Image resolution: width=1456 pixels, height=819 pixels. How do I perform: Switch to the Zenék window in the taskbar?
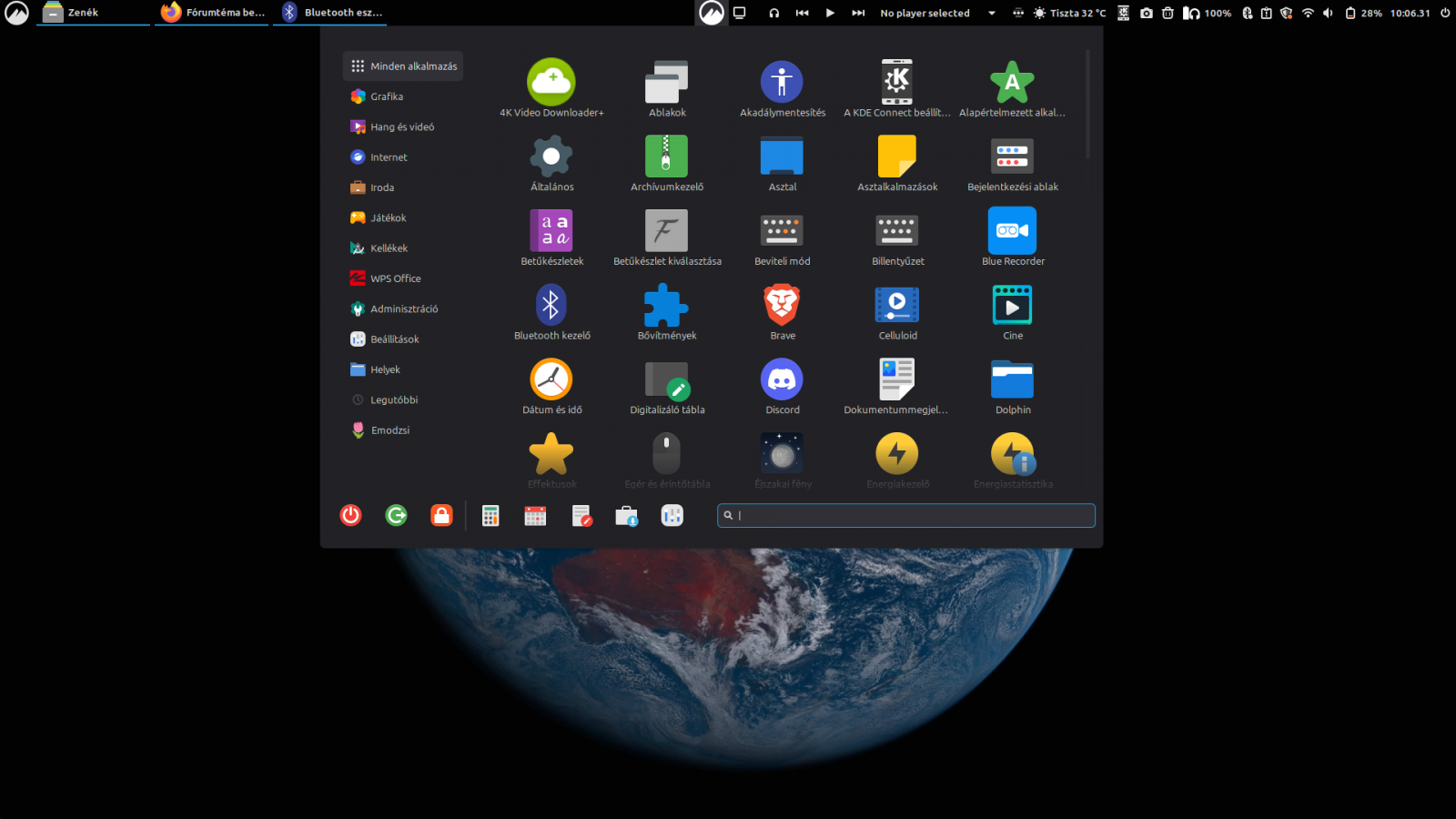[94, 13]
